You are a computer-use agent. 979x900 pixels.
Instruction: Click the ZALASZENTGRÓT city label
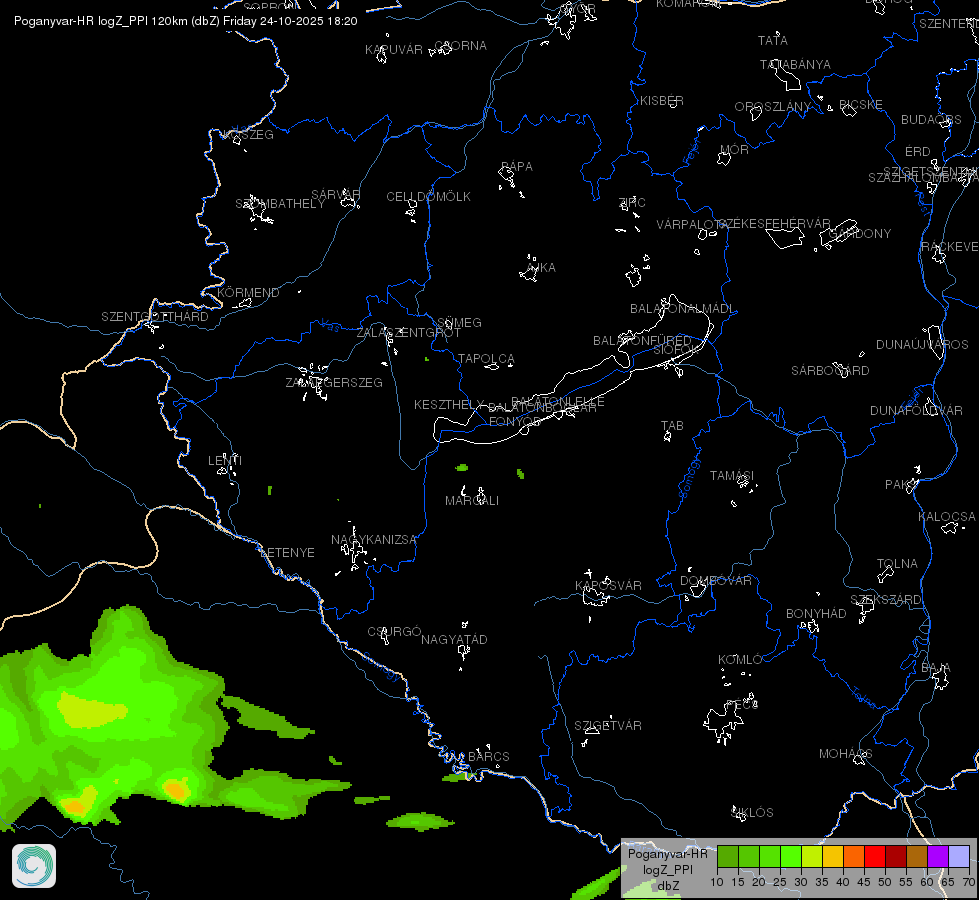[x=408, y=332]
